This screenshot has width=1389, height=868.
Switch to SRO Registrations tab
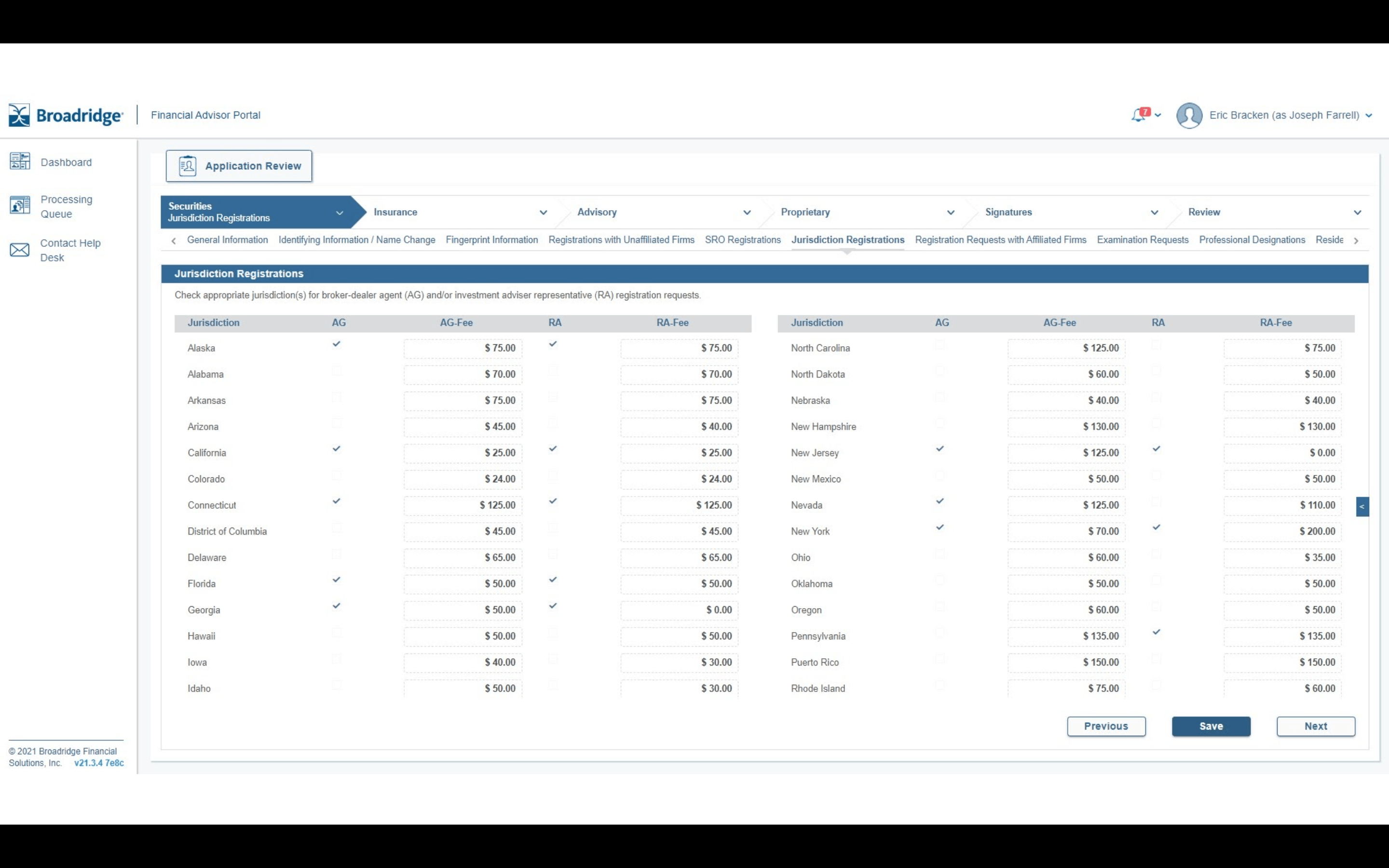[742, 240]
